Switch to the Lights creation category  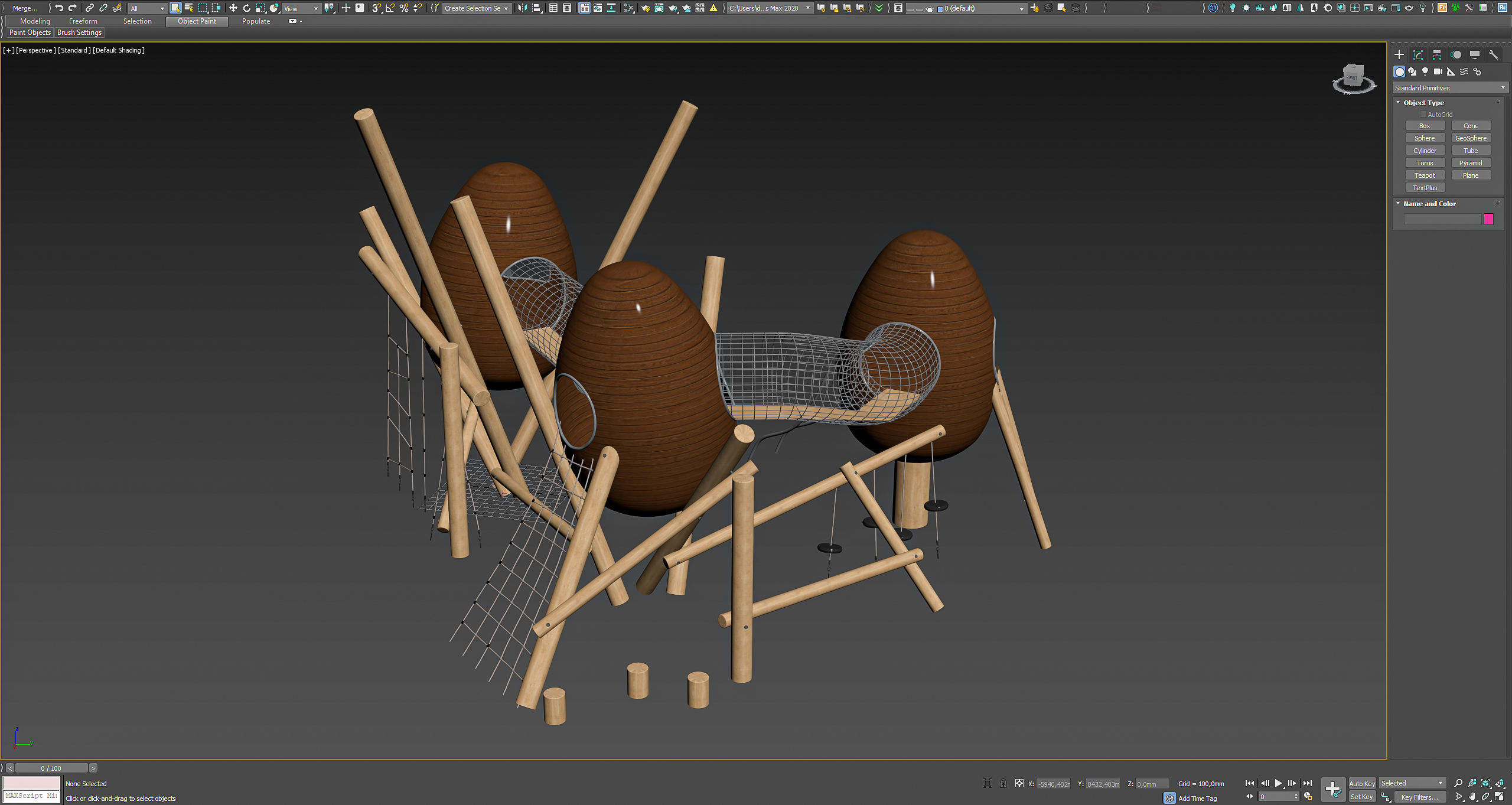pos(1425,71)
